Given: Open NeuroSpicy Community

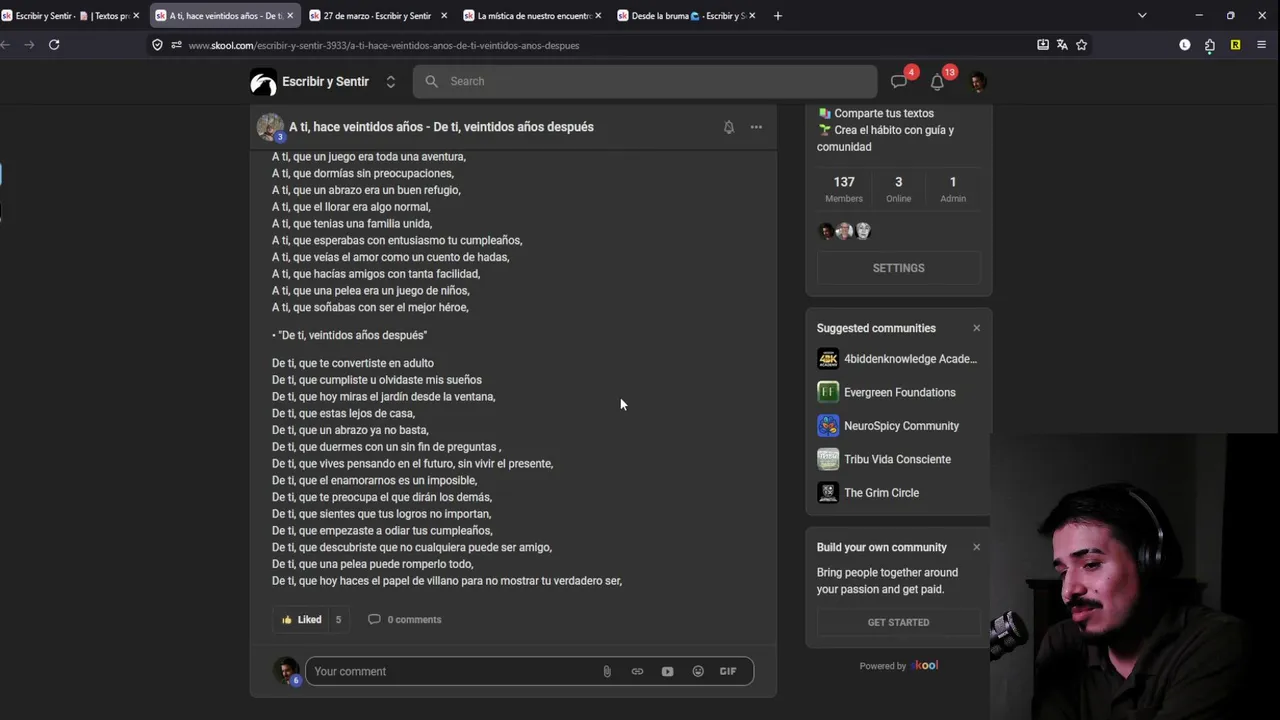Looking at the screenshot, I should (888, 426).
